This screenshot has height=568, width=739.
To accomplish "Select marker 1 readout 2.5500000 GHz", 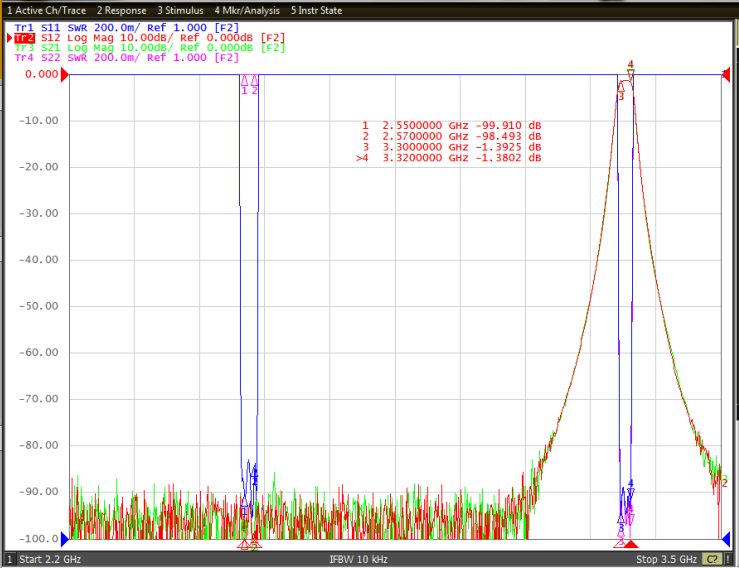I will [x=452, y=126].
